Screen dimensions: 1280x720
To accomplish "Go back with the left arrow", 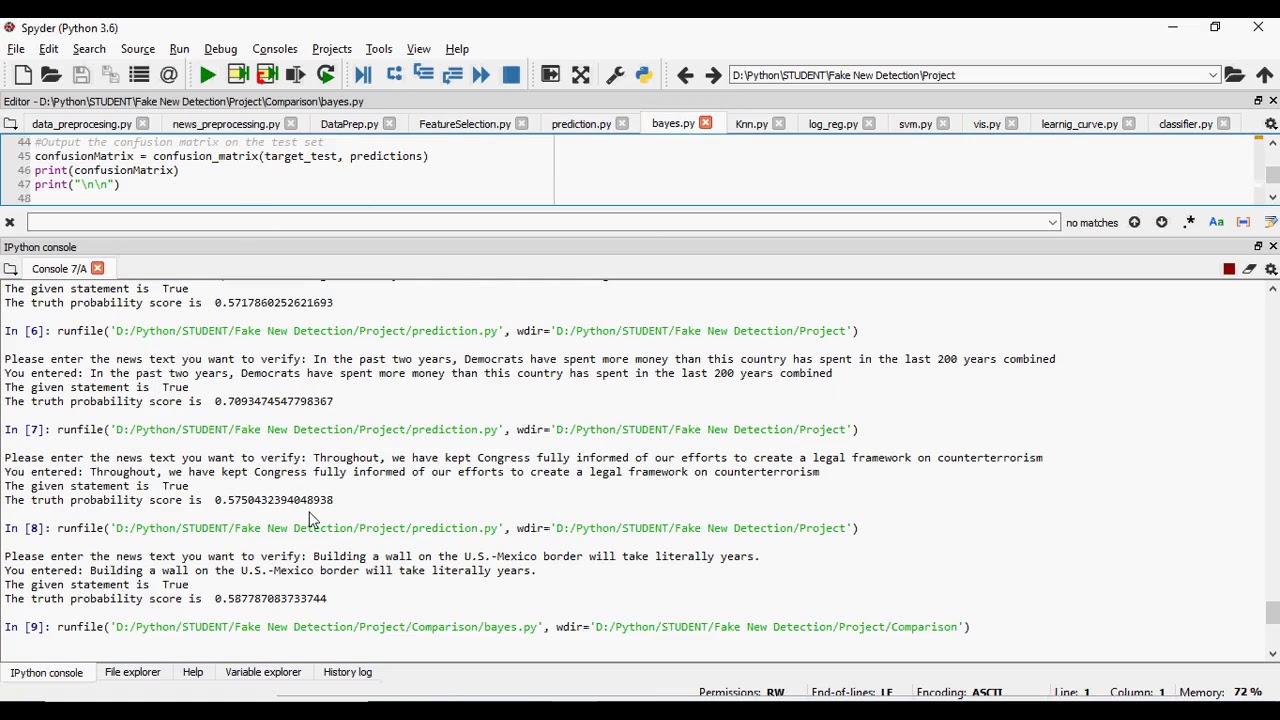I will pyautogui.click(x=685, y=75).
